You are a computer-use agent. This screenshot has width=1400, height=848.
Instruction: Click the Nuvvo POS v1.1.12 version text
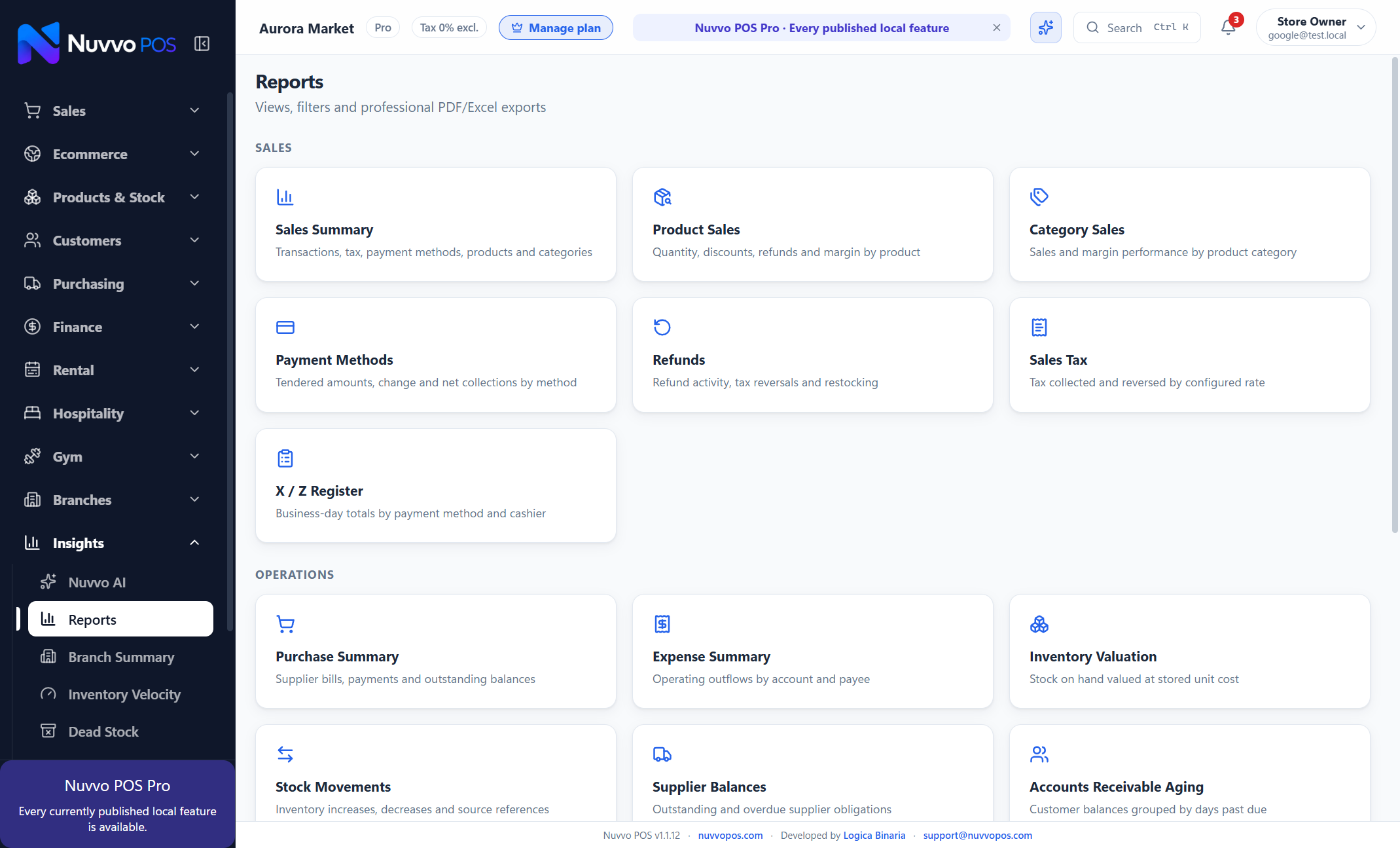tap(641, 836)
